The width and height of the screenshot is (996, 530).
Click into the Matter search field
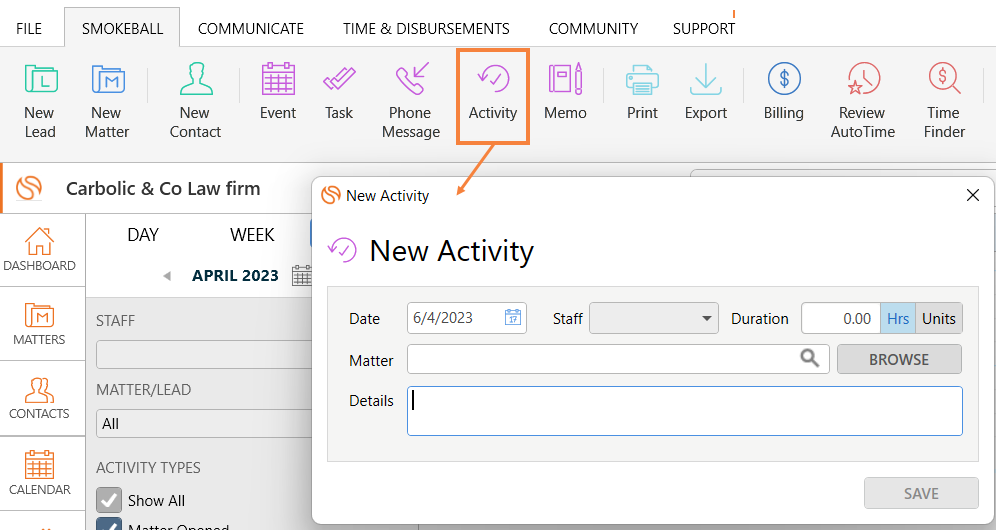[x=618, y=359]
